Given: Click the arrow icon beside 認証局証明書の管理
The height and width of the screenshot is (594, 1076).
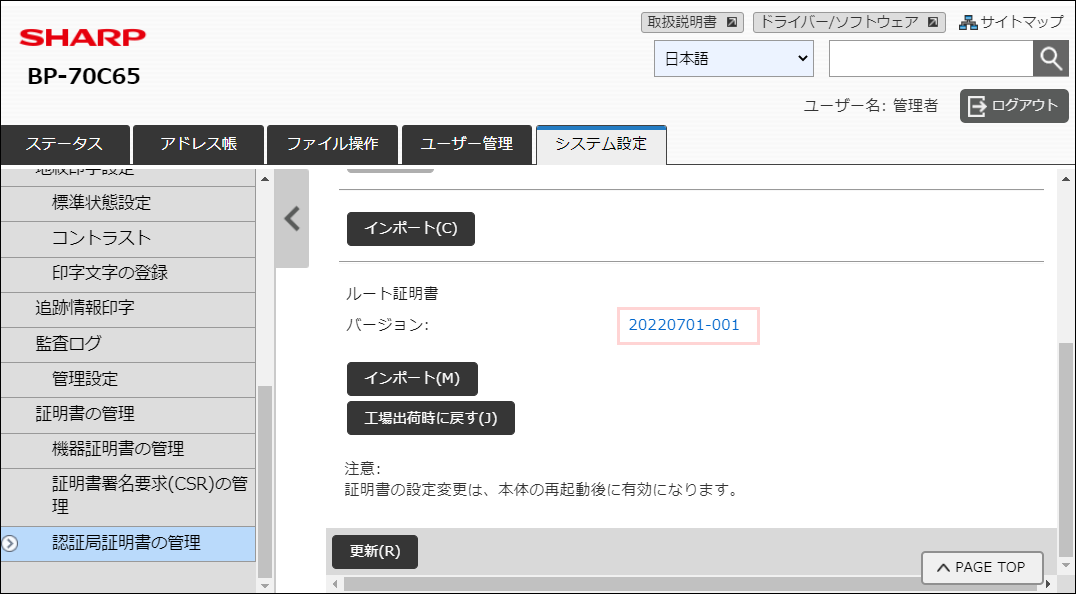Looking at the screenshot, I should (10, 544).
